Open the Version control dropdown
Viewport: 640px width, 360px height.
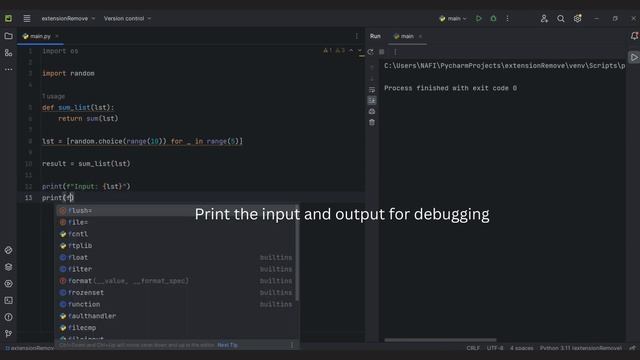click(x=127, y=18)
